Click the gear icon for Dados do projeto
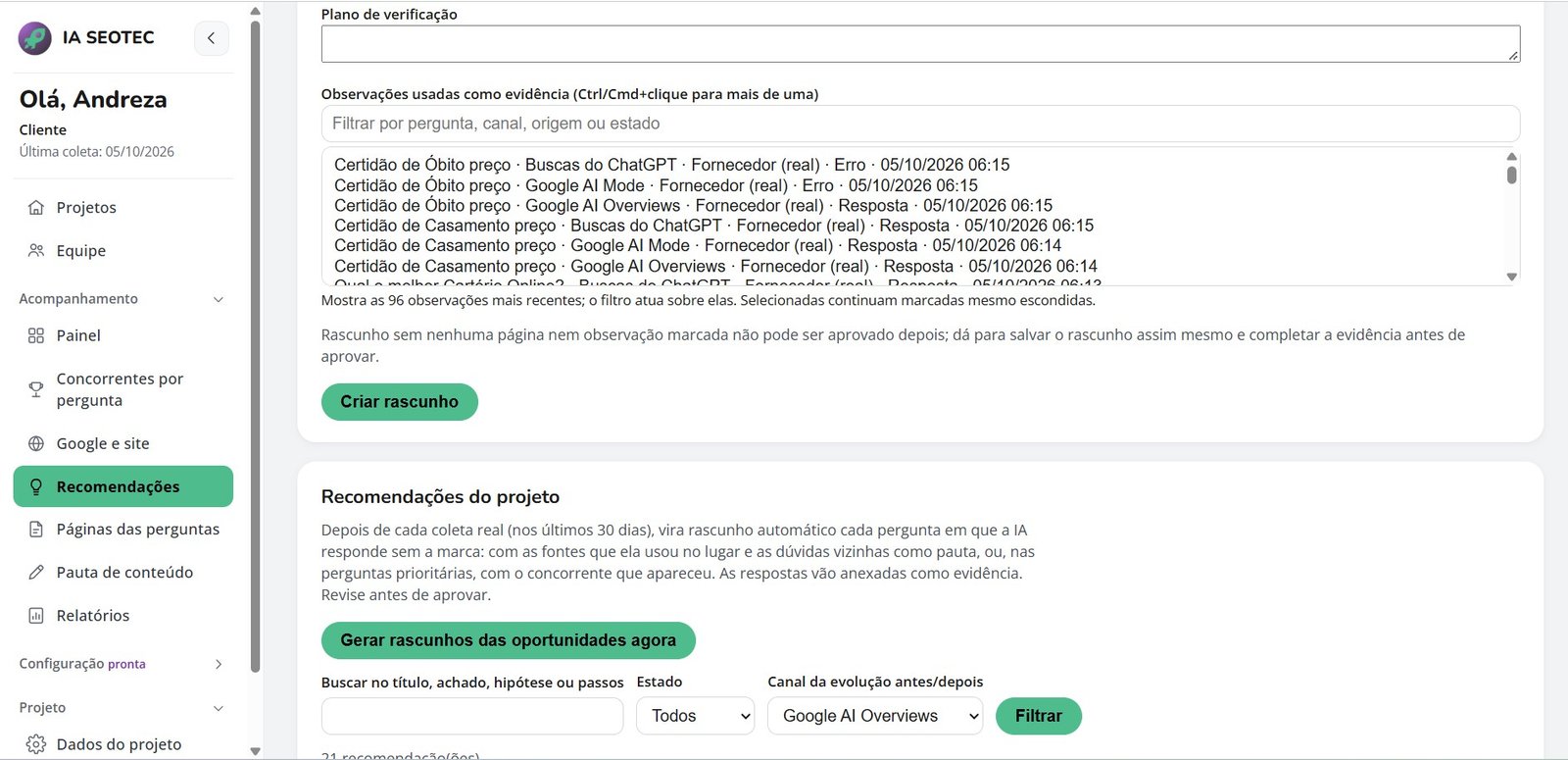The width and height of the screenshot is (1568, 760). [x=36, y=744]
